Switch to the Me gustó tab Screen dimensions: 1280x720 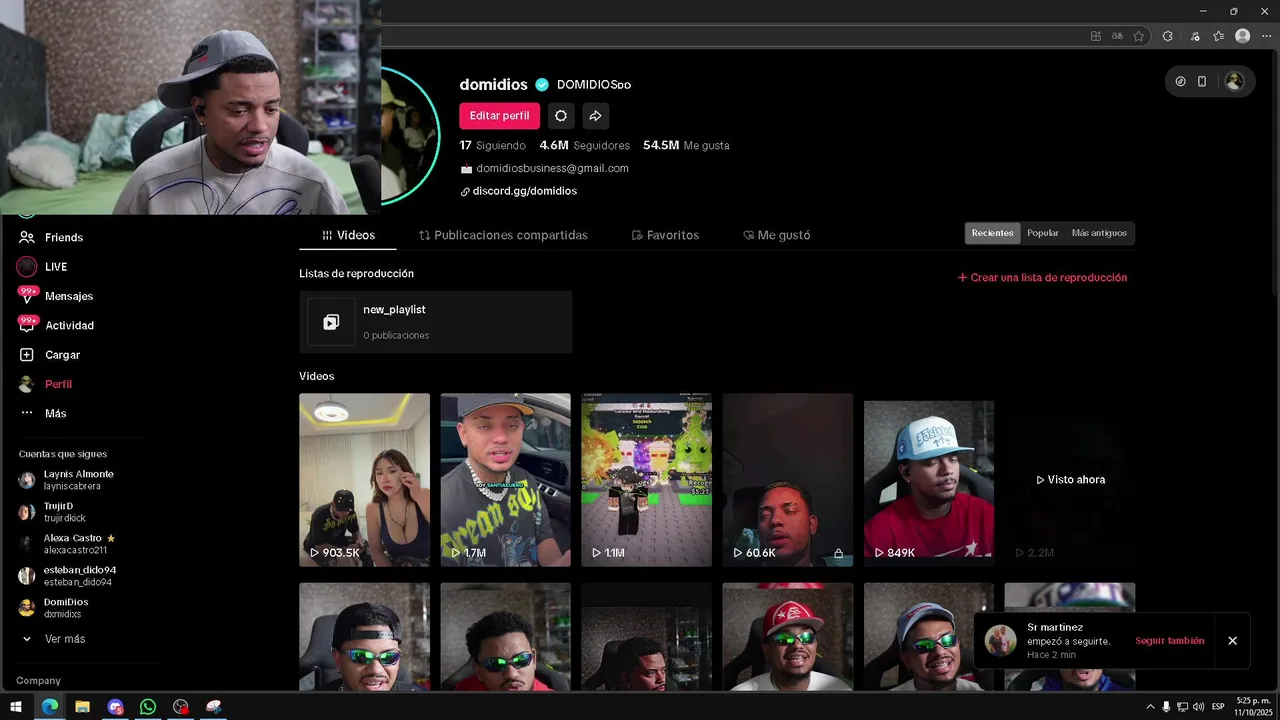click(777, 235)
